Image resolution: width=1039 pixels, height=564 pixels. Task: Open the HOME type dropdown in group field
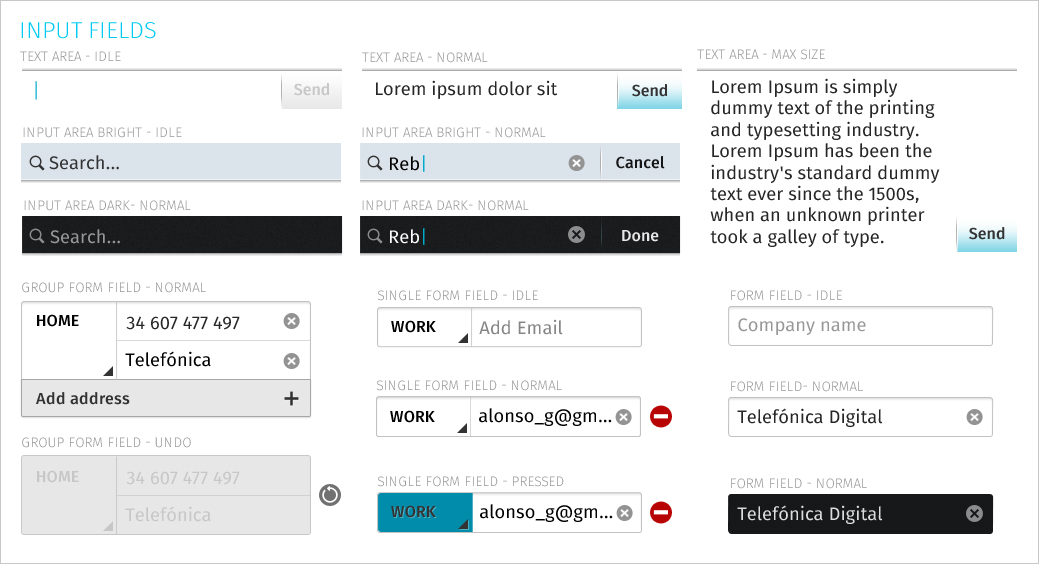[x=69, y=341]
